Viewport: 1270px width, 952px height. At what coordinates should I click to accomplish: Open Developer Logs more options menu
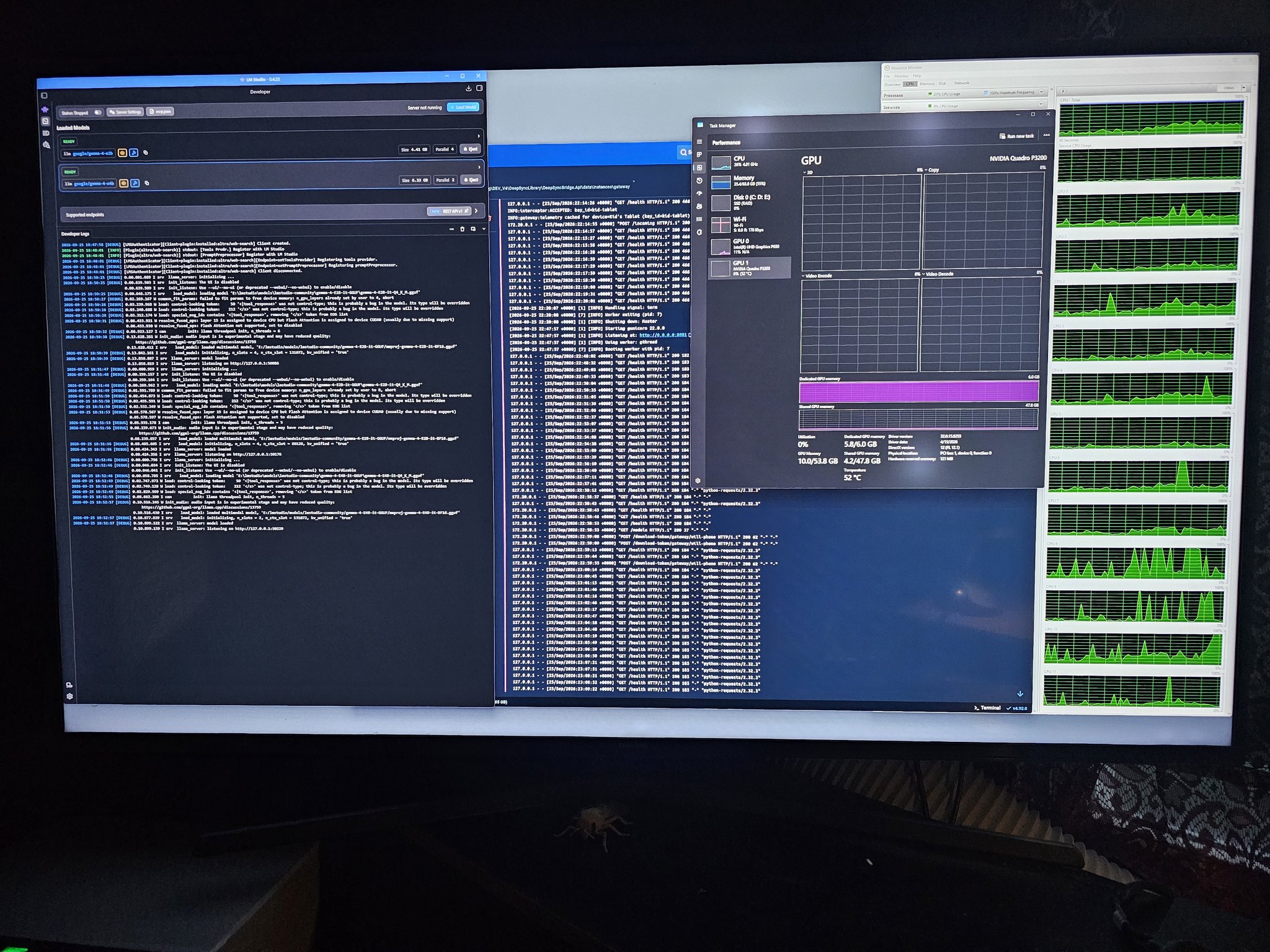pos(451,229)
